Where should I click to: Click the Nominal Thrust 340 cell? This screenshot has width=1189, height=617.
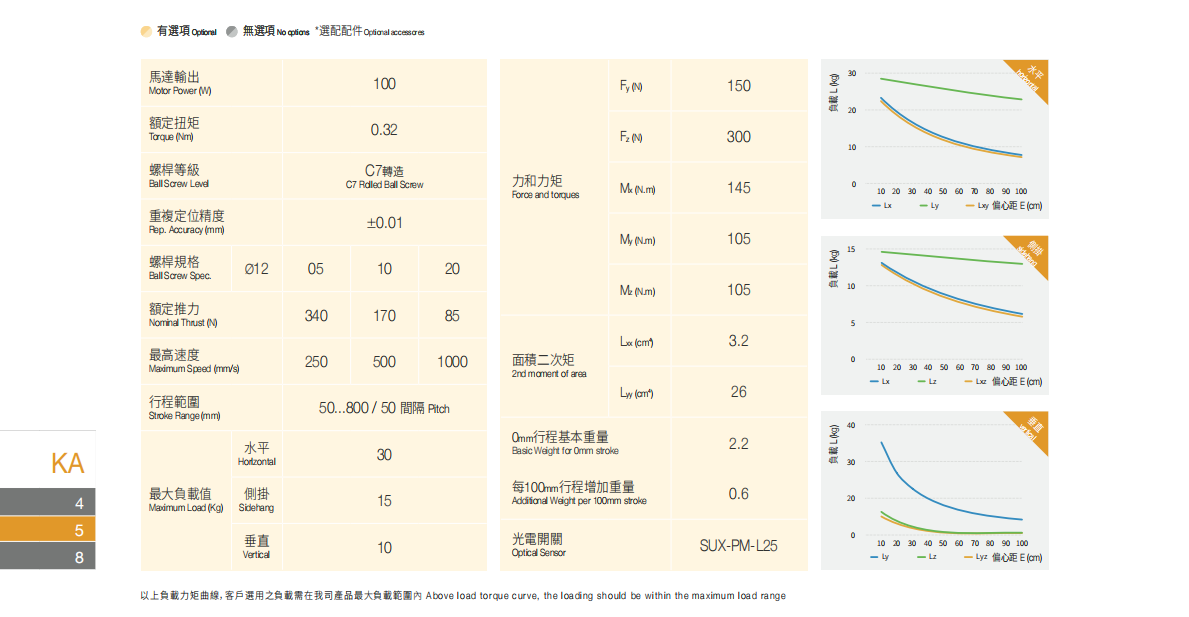[316, 316]
